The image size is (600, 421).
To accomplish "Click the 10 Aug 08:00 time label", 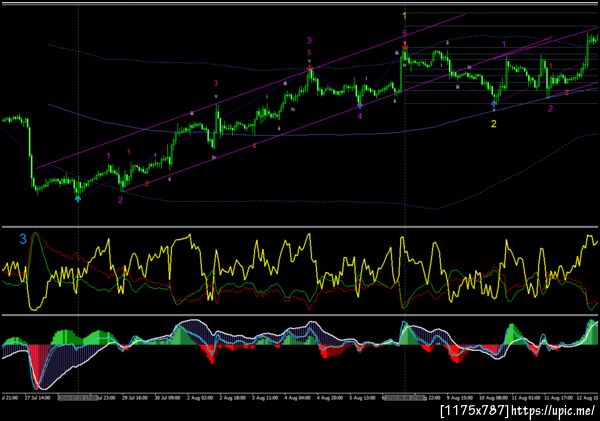I will 494,398.
